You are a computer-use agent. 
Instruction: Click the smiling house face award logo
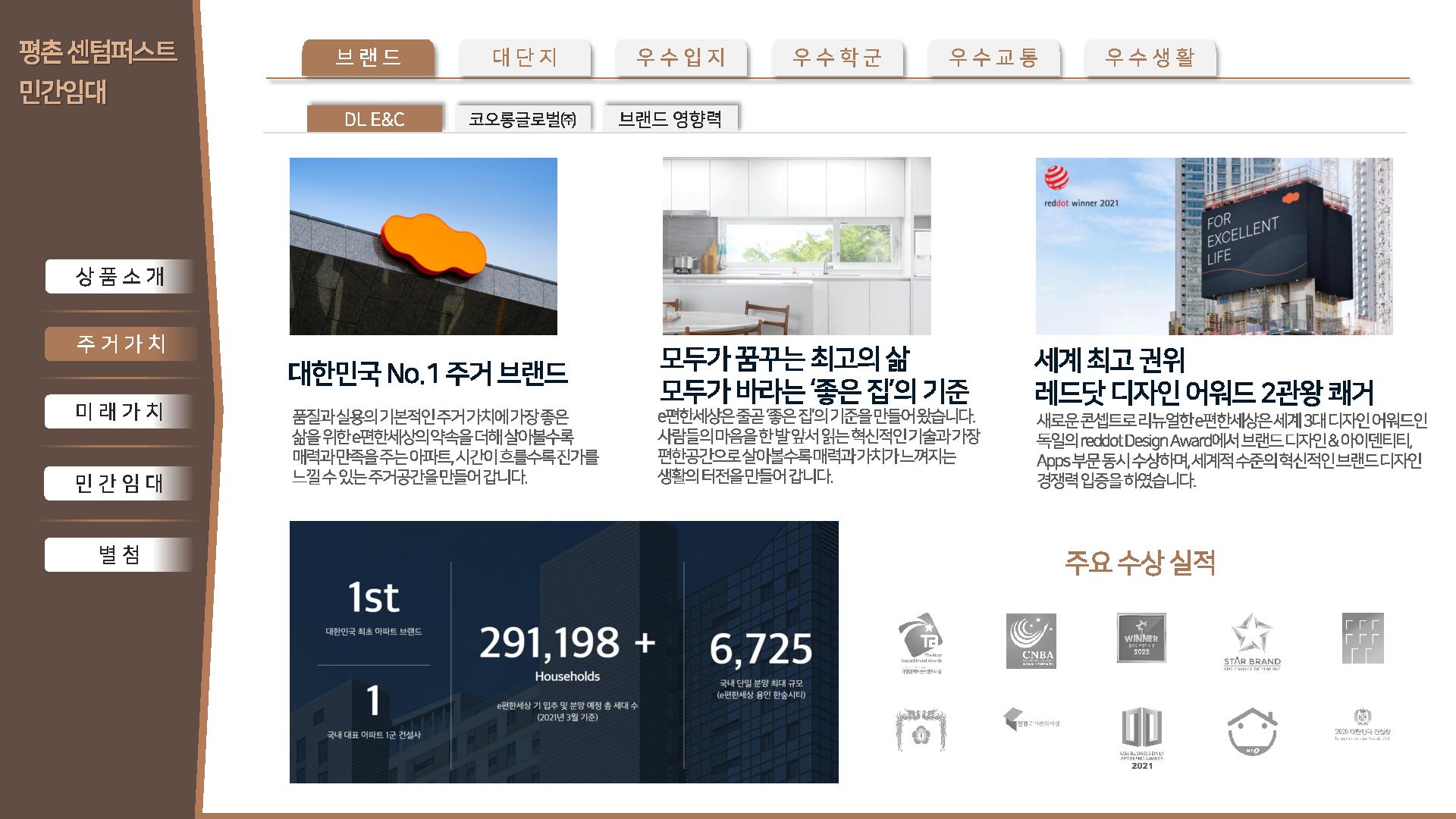click(x=1252, y=733)
